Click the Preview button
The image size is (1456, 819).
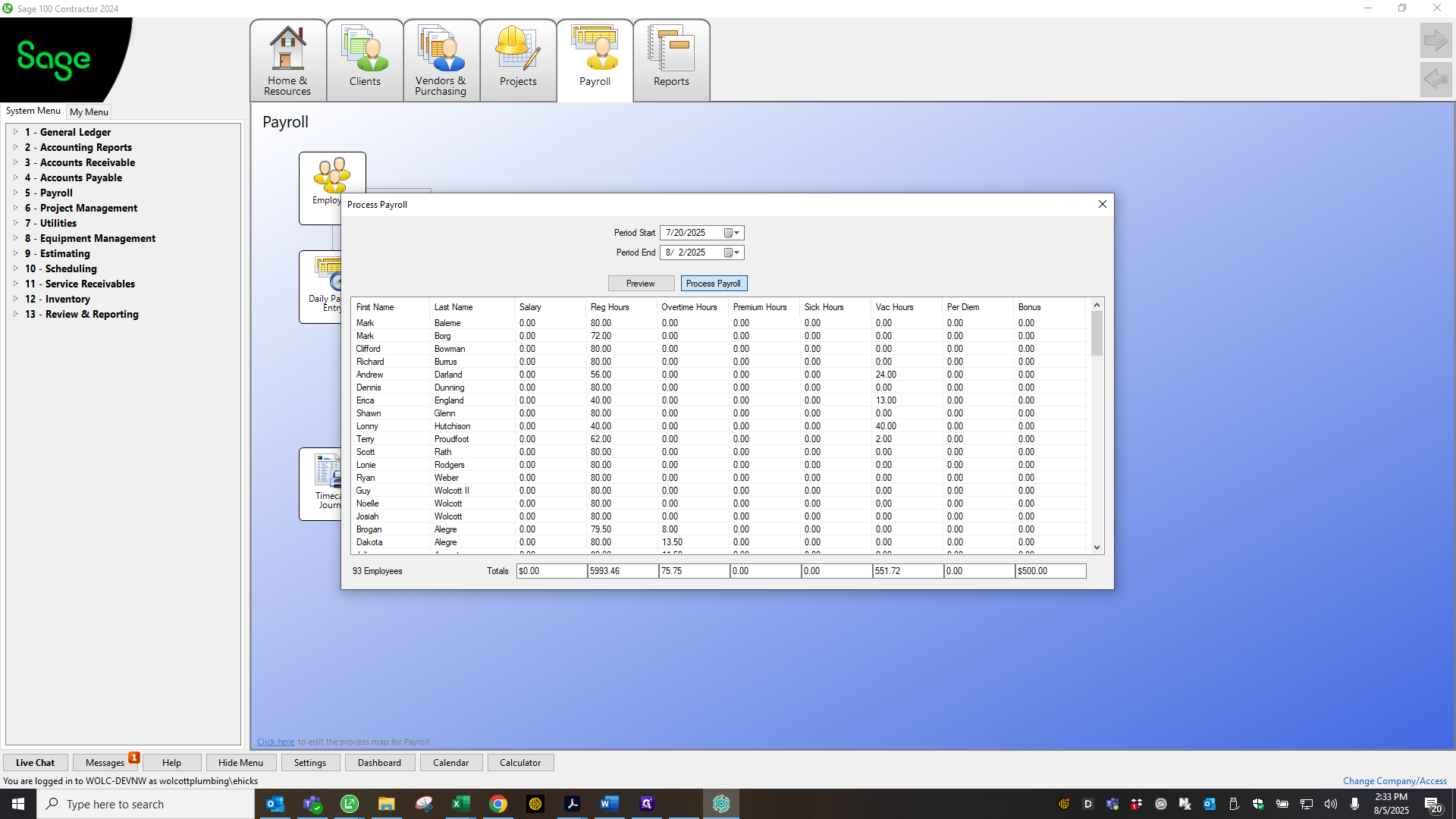point(641,284)
